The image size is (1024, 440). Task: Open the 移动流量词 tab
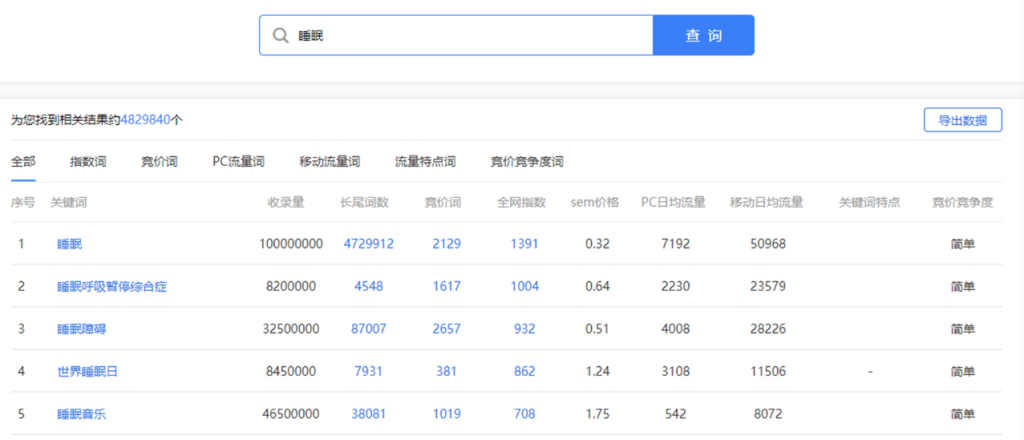pos(329,162)
